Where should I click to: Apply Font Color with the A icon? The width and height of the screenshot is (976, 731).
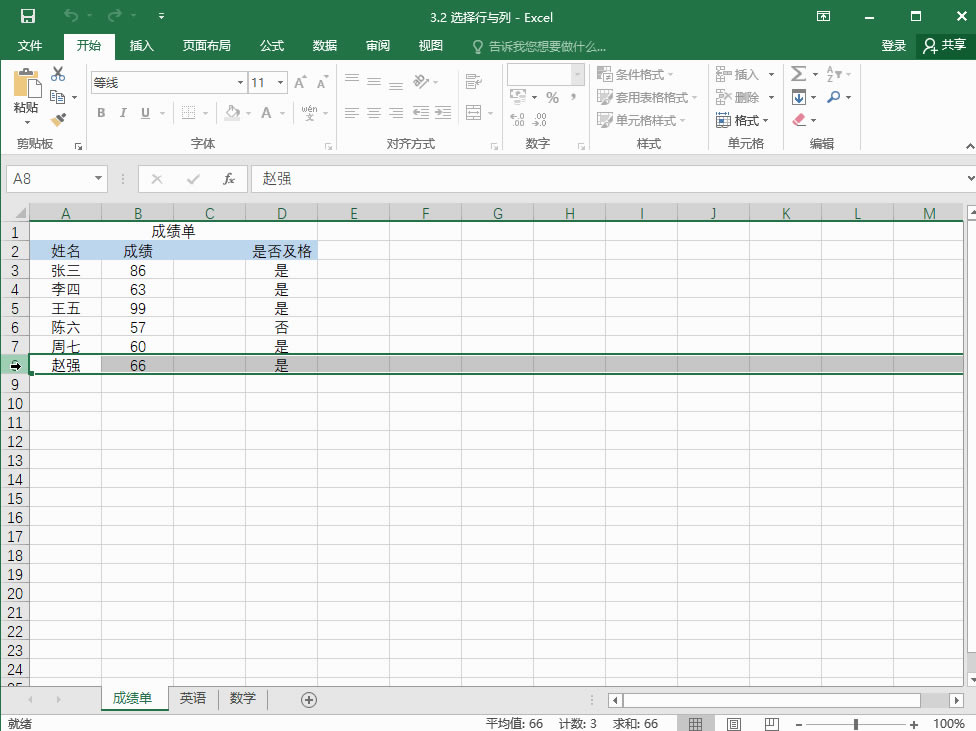click(x=265, y=112)
